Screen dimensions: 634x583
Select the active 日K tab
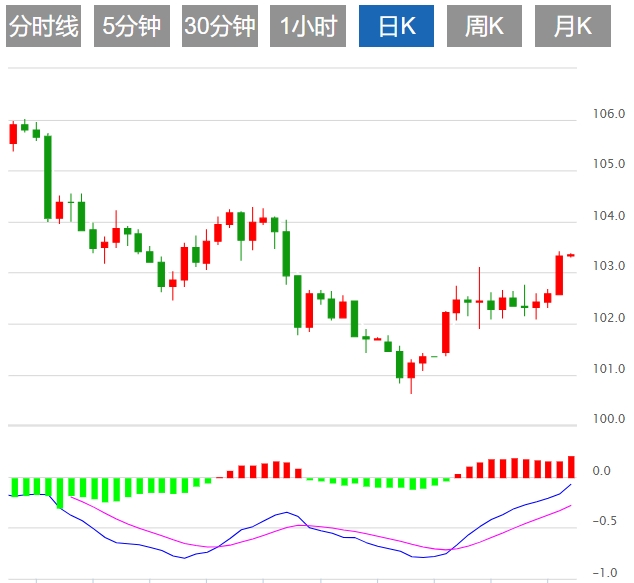point(397,26)
